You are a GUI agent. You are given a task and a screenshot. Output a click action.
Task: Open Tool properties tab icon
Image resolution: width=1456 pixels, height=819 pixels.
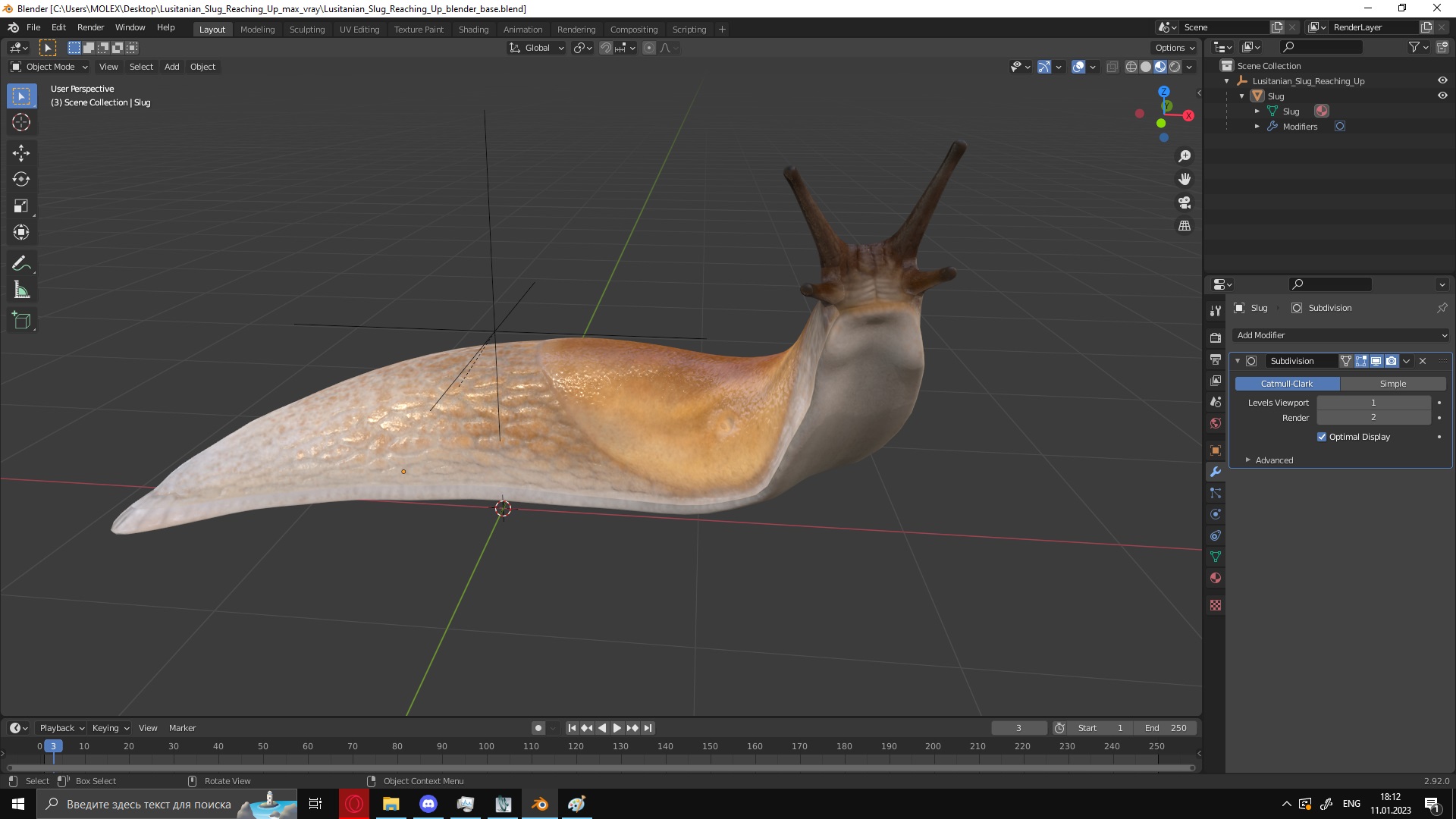click(x=1216, y=310)
